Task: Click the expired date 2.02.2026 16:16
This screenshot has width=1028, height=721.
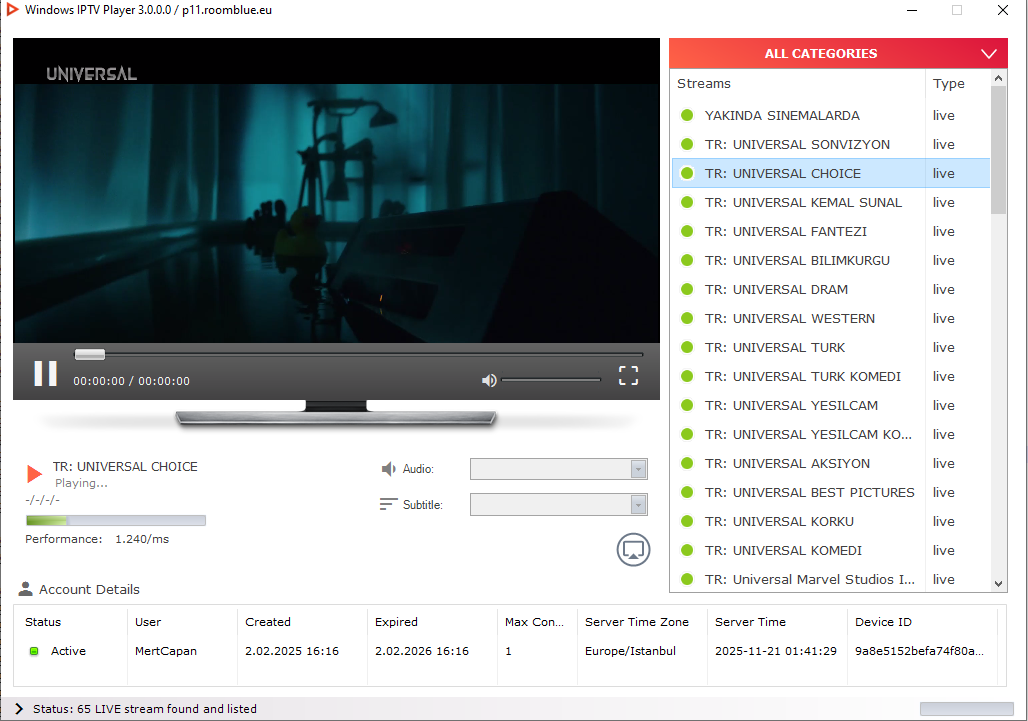Action: pos(422,651)
